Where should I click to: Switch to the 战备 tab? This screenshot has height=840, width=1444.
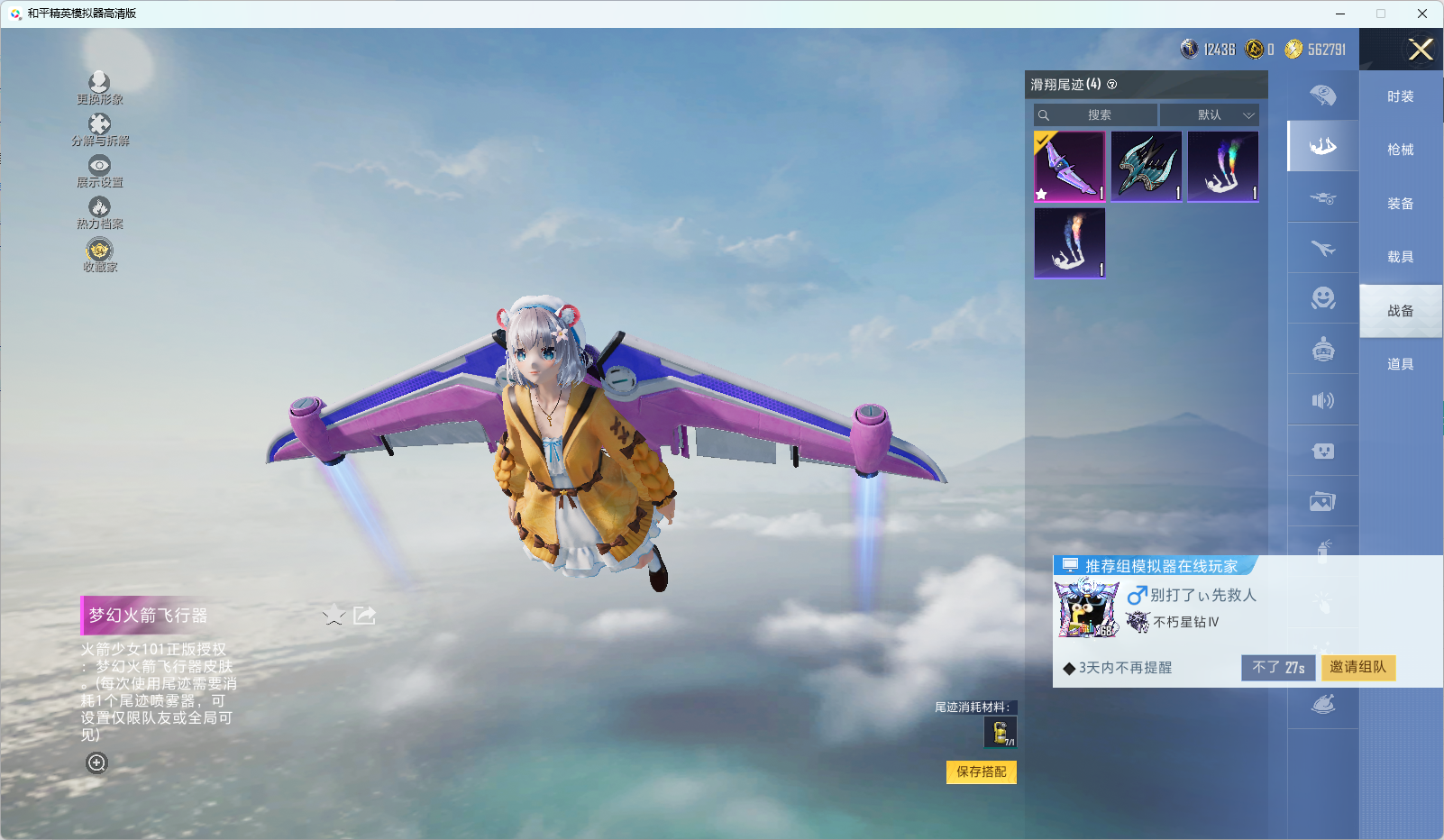coord(1401,311)
